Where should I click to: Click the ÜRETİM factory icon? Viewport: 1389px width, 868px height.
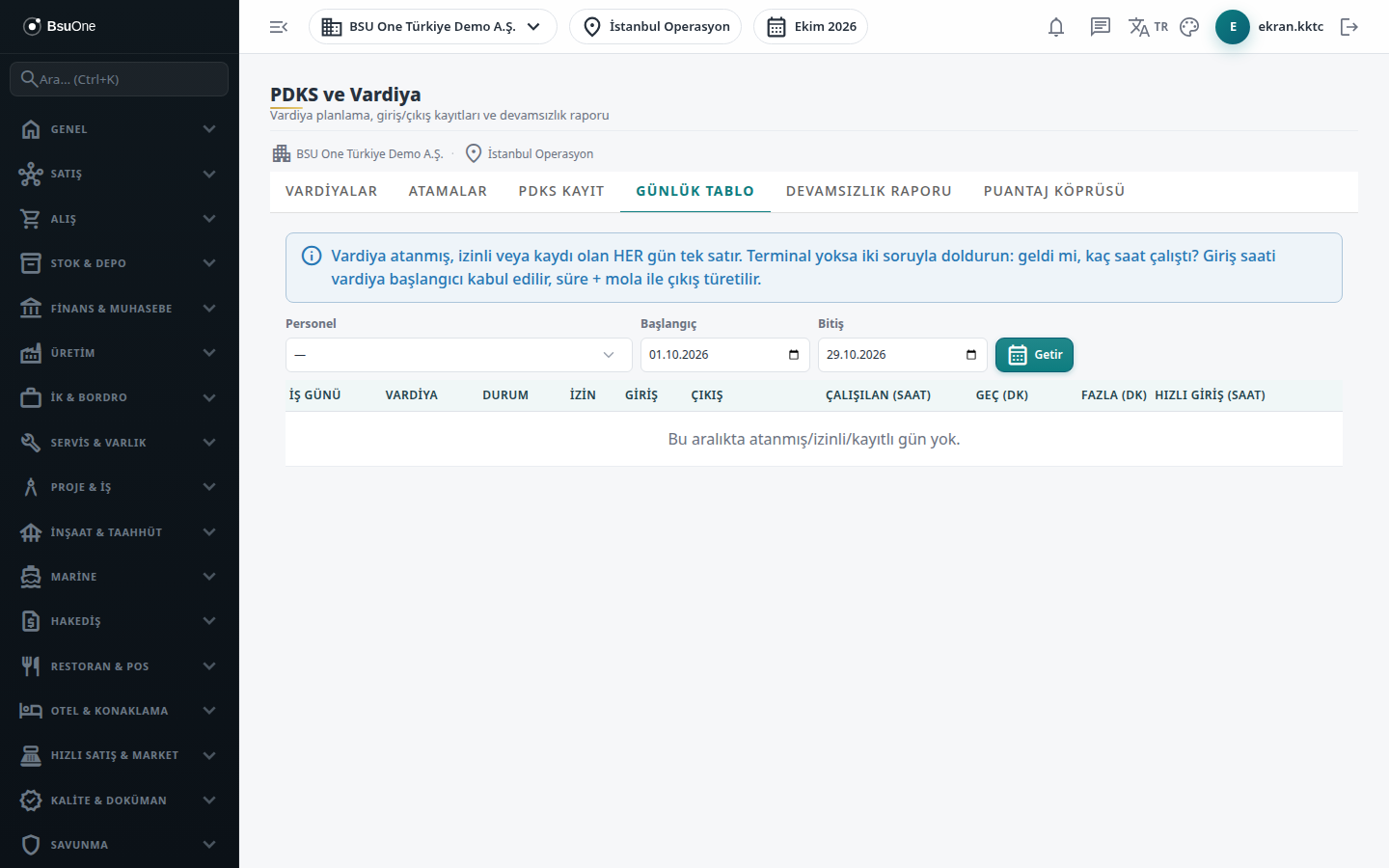pyautogui.click(x=31, y=353)
